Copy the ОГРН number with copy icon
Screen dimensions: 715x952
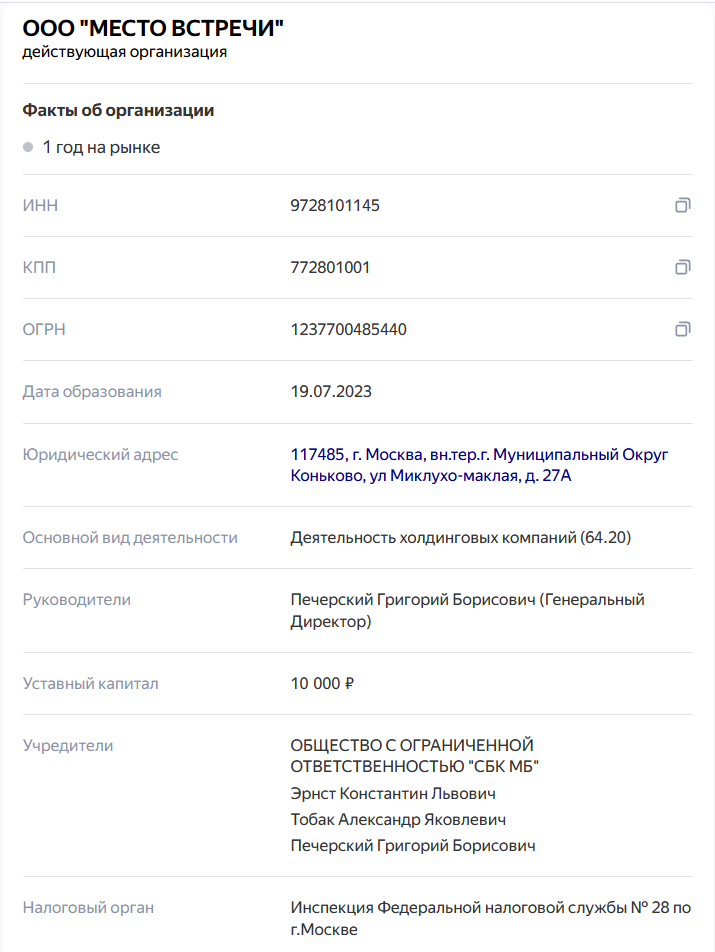[x=682, y=329]
